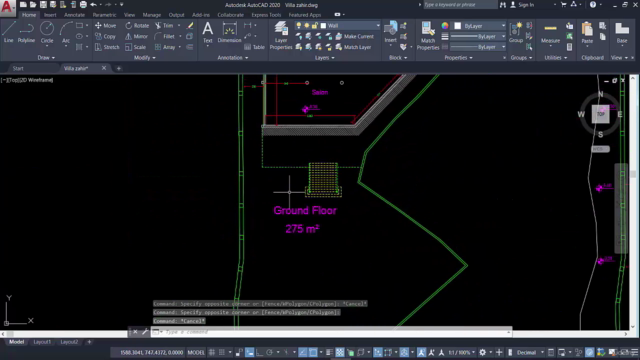Select the Polyline tool
Screen dimensions: 640x360
pos(26,32)
